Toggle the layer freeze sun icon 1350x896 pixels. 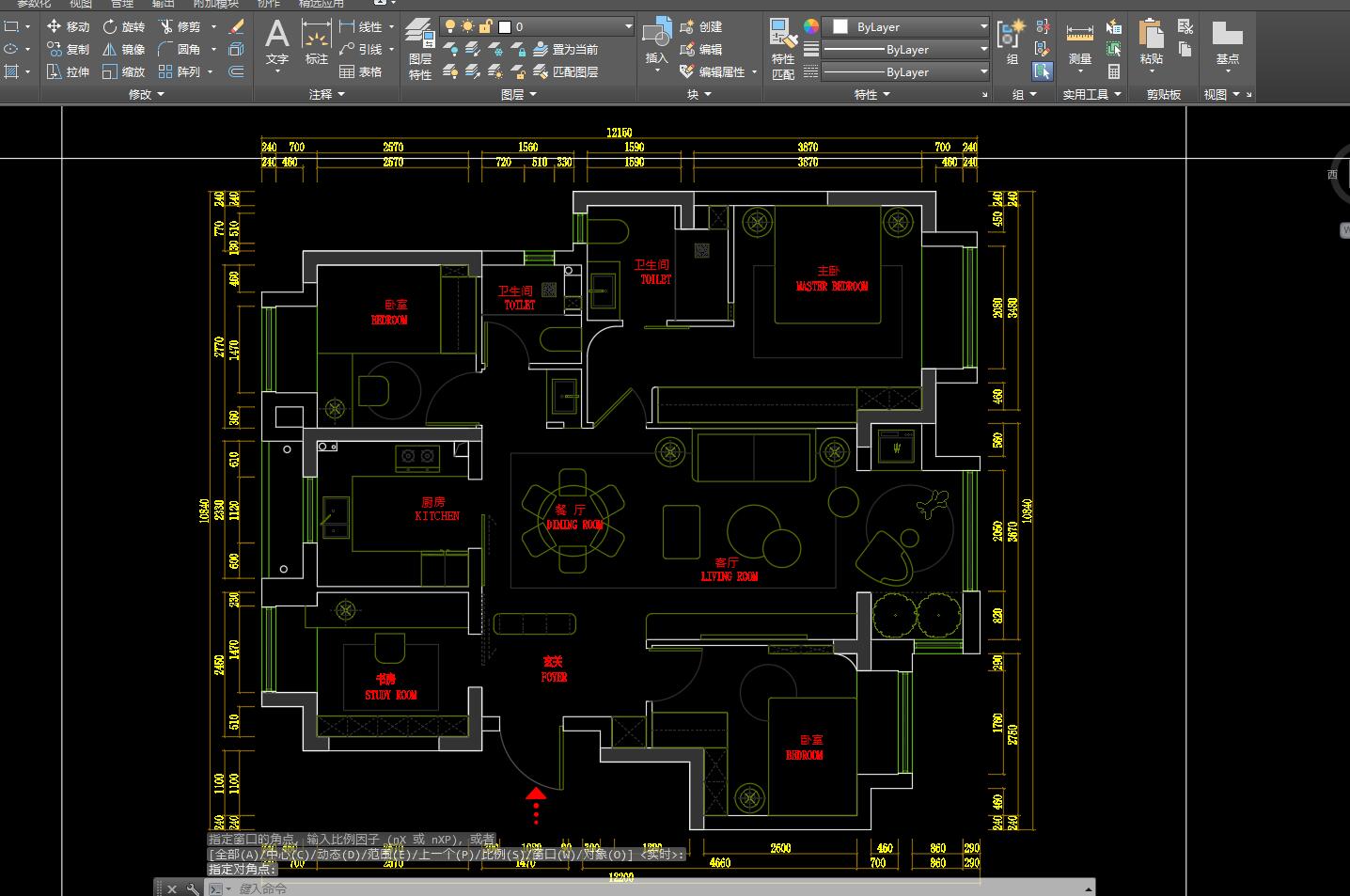[469, 26]
